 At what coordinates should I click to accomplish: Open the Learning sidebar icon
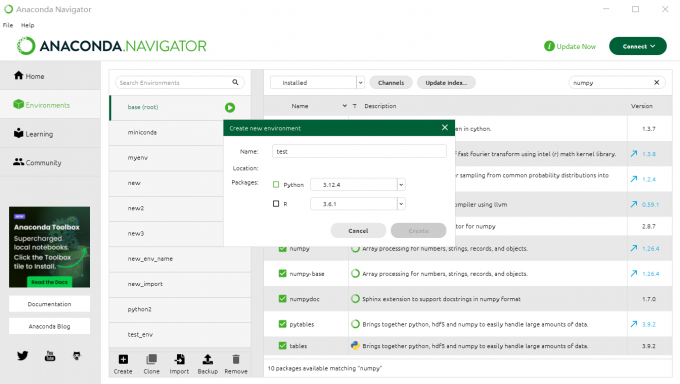(18, 133)
